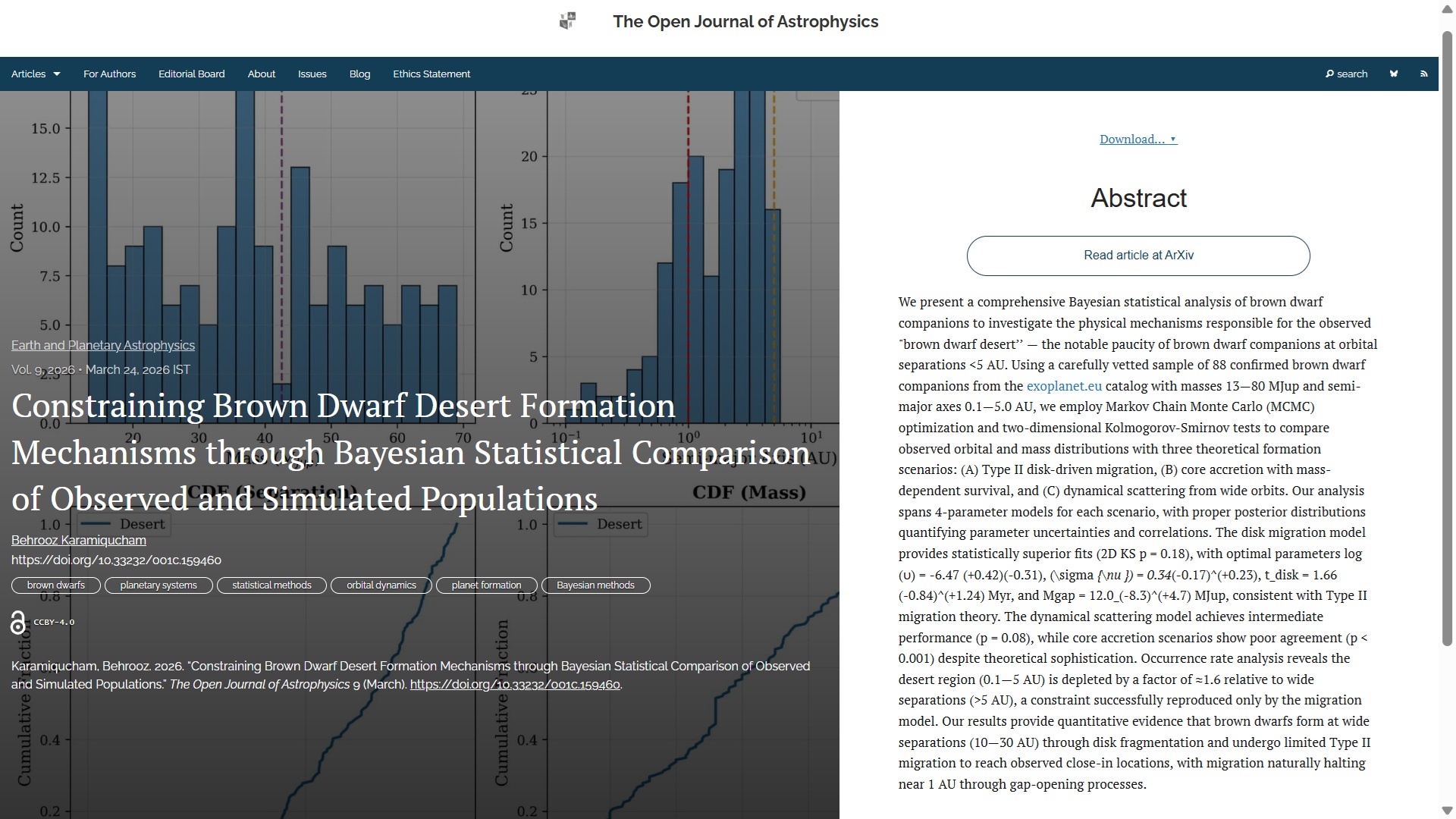Open the Bluesky butterfly icon link
The height and width of the screenshot is (819, 1456).
click(x=1394, y=74)
